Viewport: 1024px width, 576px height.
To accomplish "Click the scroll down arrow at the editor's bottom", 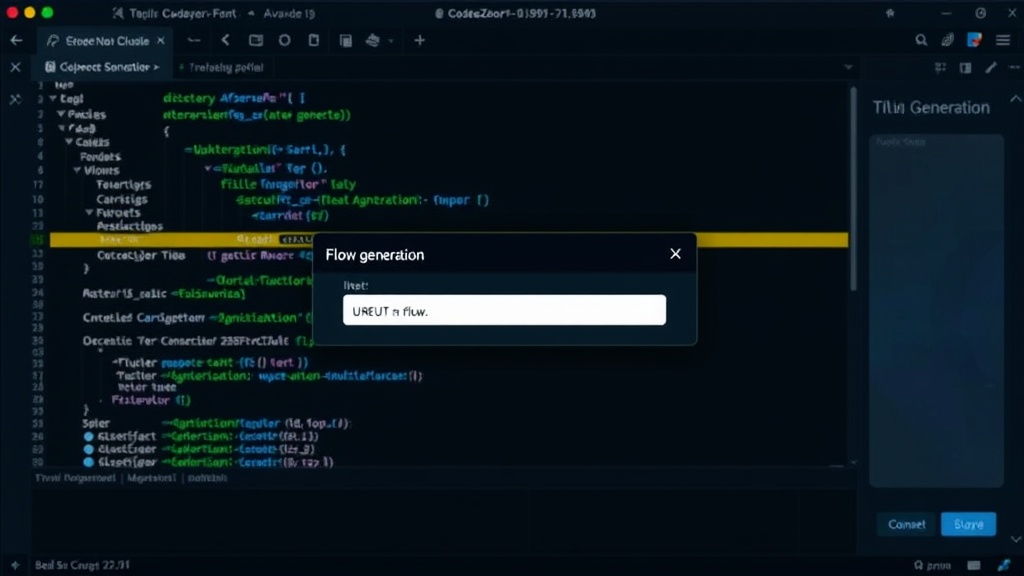I will coord(853,462).
